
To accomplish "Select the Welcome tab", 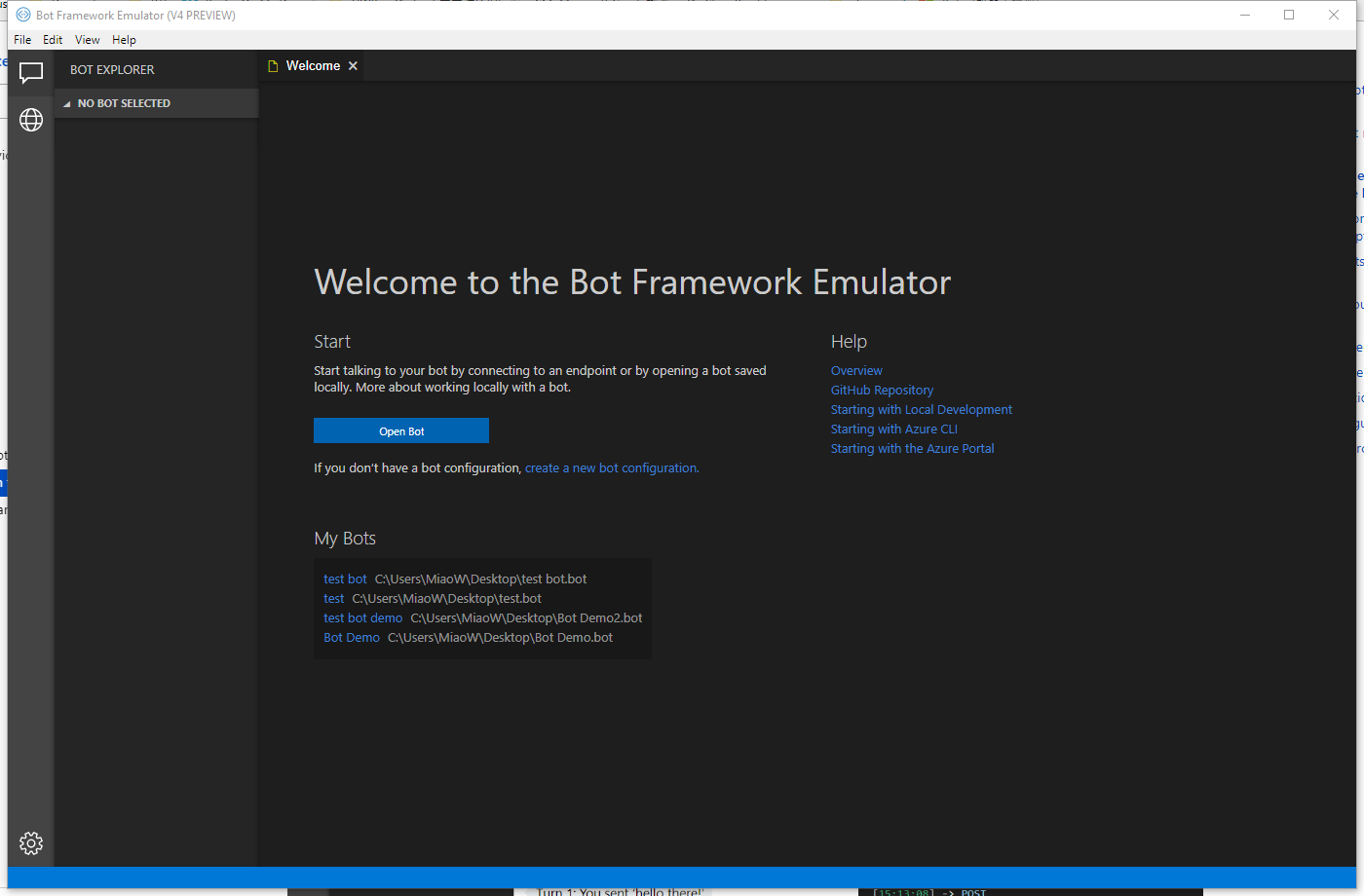I will (313, 66).
